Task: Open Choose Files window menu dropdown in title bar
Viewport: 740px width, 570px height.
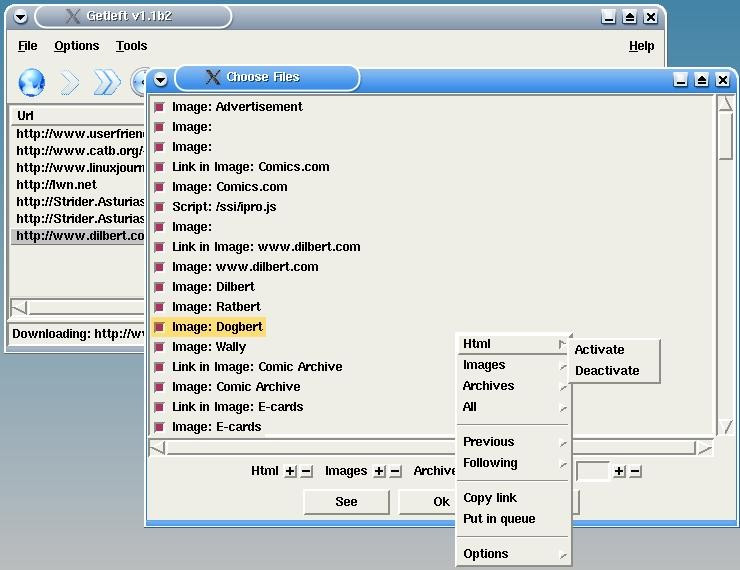Action: [x=160, y=80]
